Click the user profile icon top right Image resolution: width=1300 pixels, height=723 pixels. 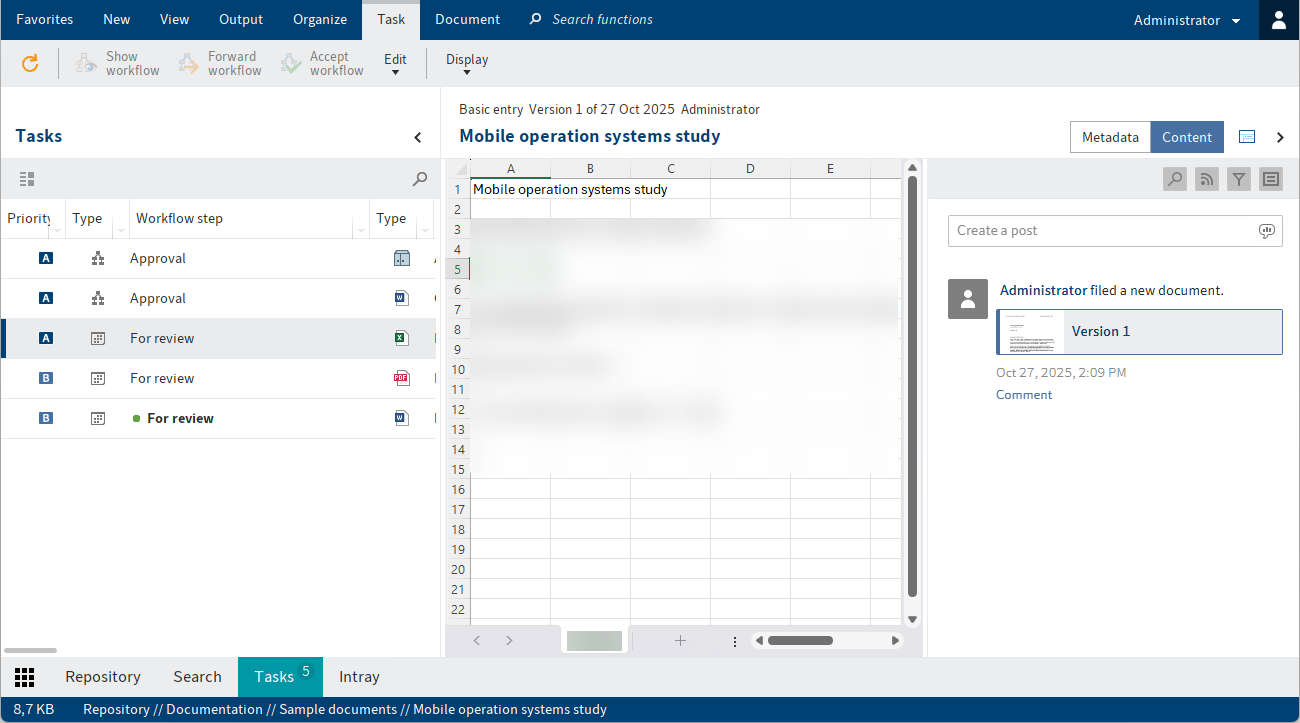1279,20
